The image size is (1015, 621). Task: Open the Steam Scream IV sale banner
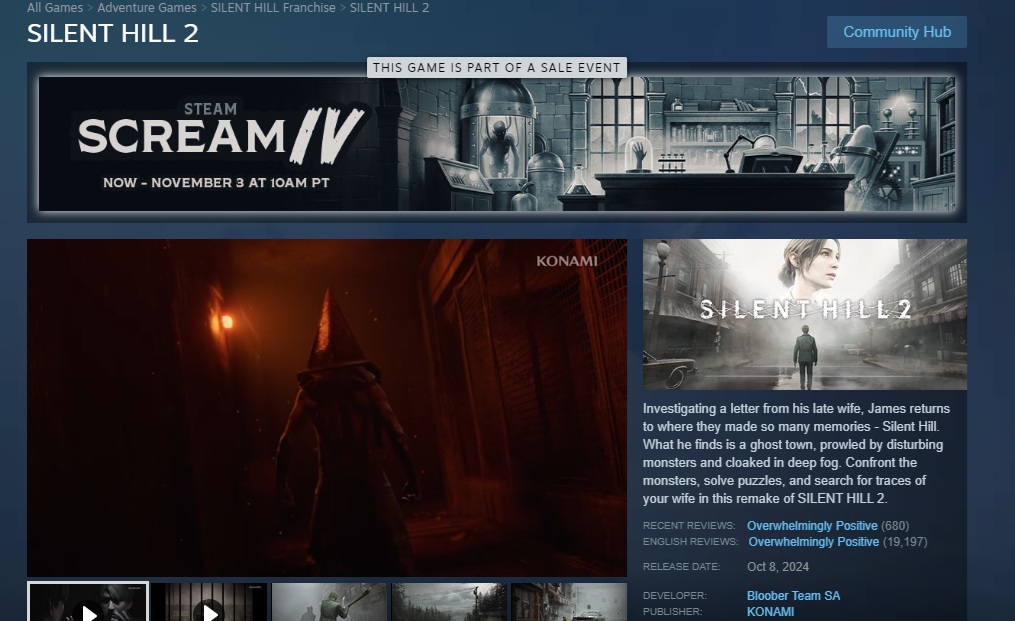pos(496,144)
